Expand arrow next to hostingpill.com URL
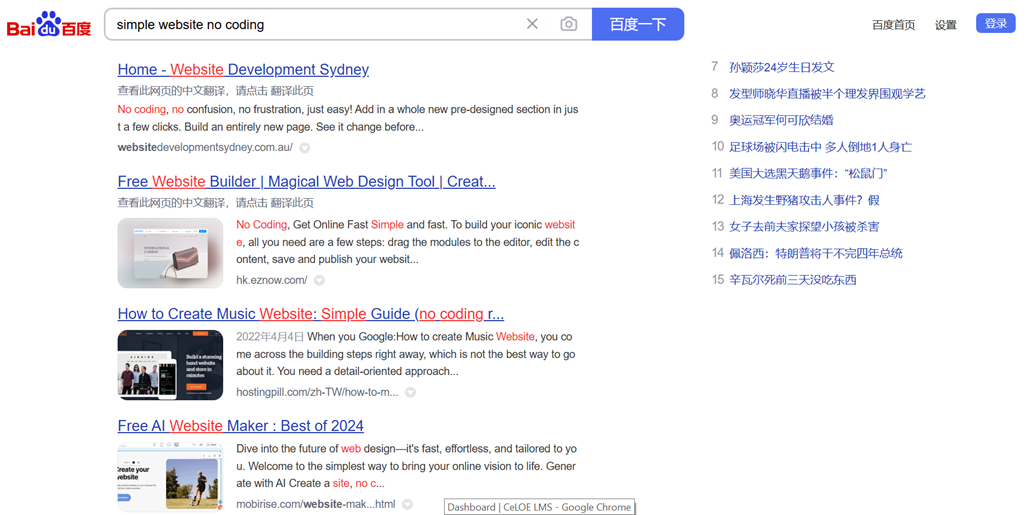This screenshot has height=515, width=1030. (x=410, y=393)
